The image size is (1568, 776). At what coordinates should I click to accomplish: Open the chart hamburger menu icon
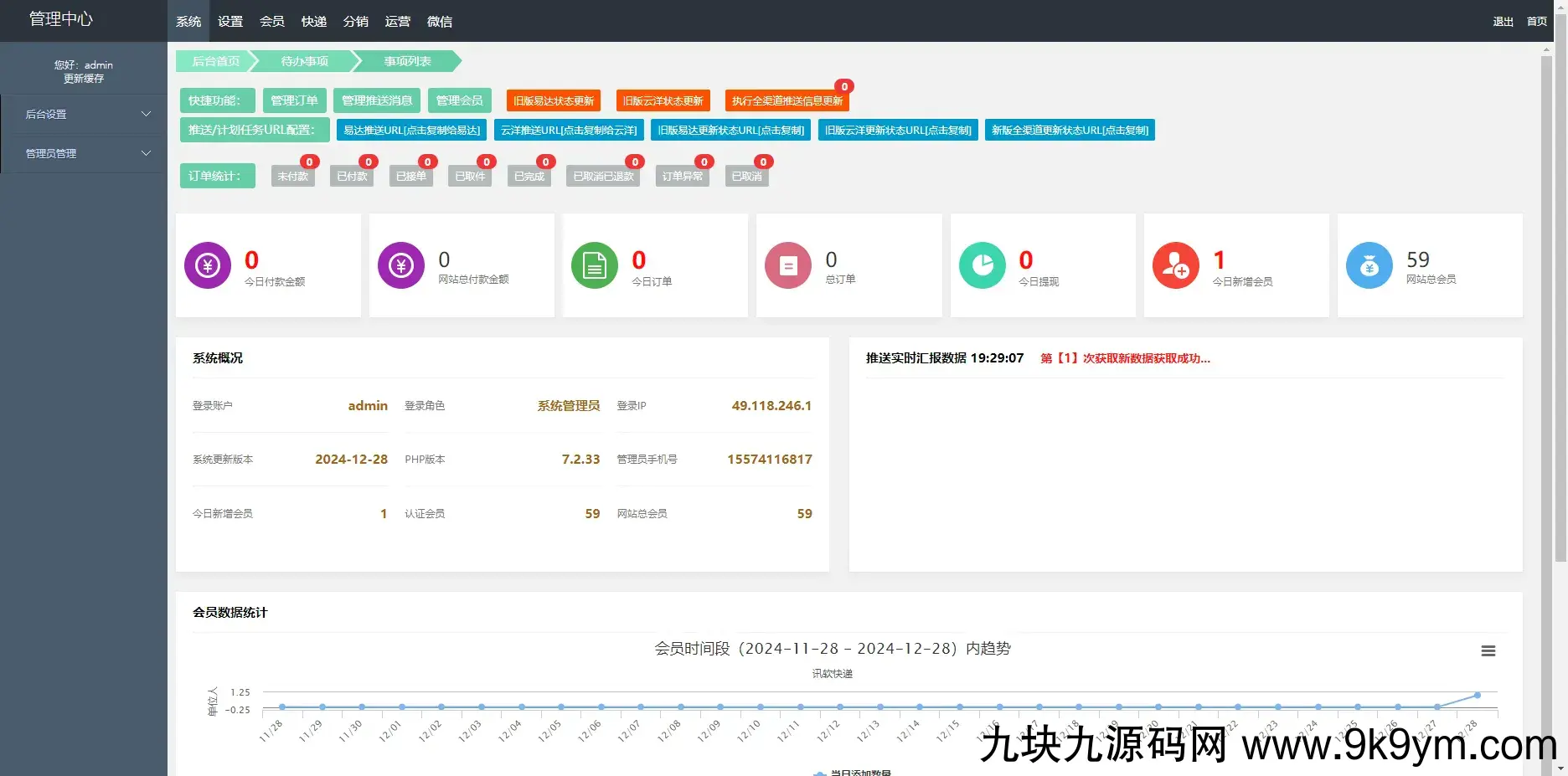1488,651
